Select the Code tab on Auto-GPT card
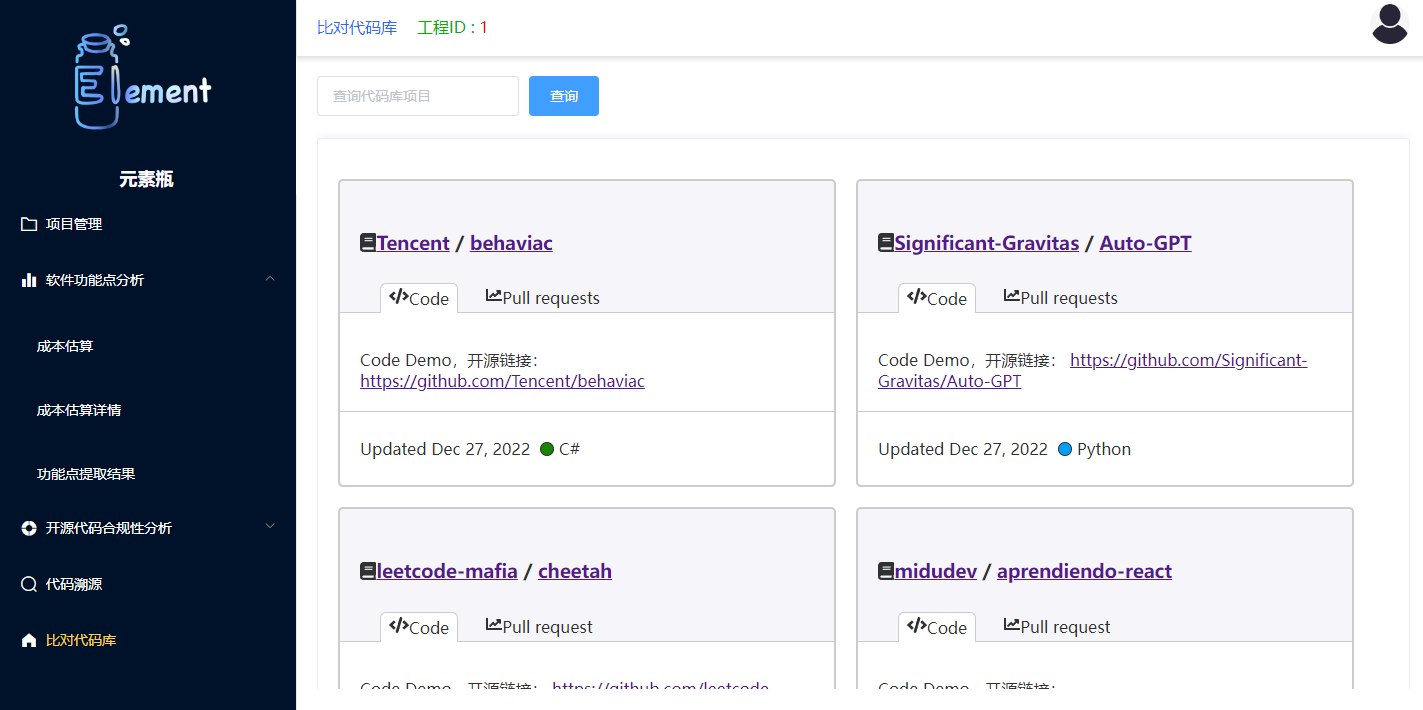This screenshot has width=1423, height=710. (x=937, y=298)
